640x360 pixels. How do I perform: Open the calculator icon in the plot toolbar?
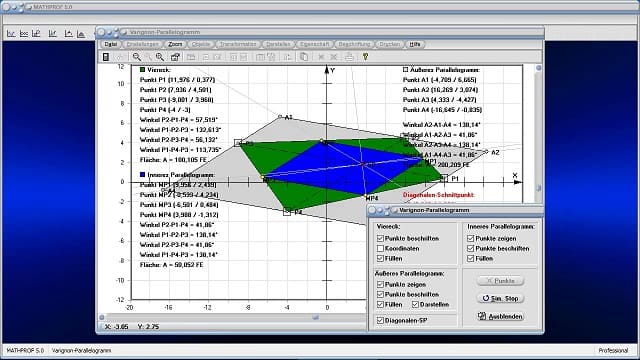tap(106, 57)
